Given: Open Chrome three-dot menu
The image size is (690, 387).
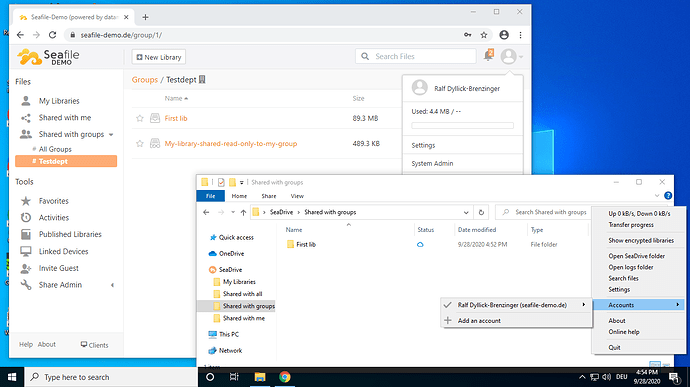Looking at the screenshot, I should pyautogui.click(x=521, y=35).
